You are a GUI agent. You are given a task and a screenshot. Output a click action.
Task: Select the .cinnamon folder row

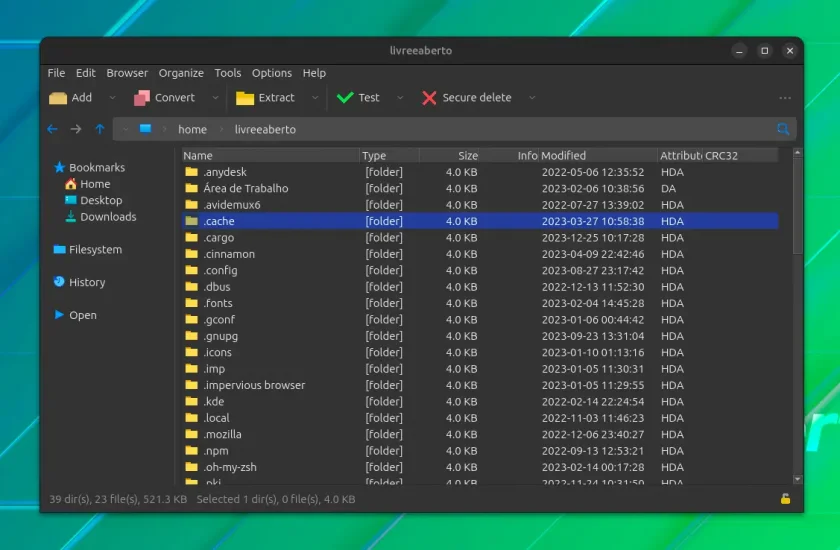pos(480,254)
